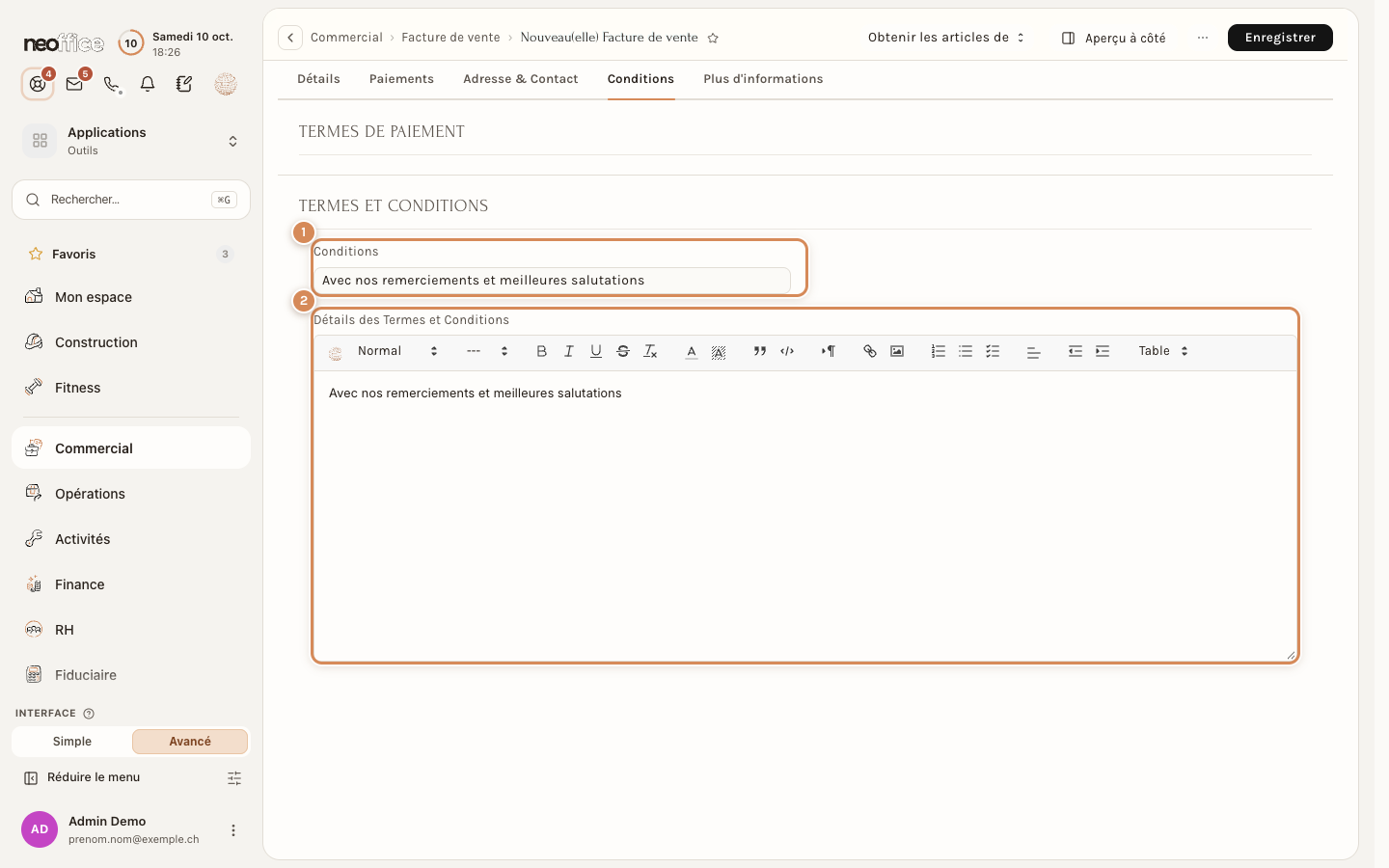Add invoice to favorites with star

pos(713,38)
